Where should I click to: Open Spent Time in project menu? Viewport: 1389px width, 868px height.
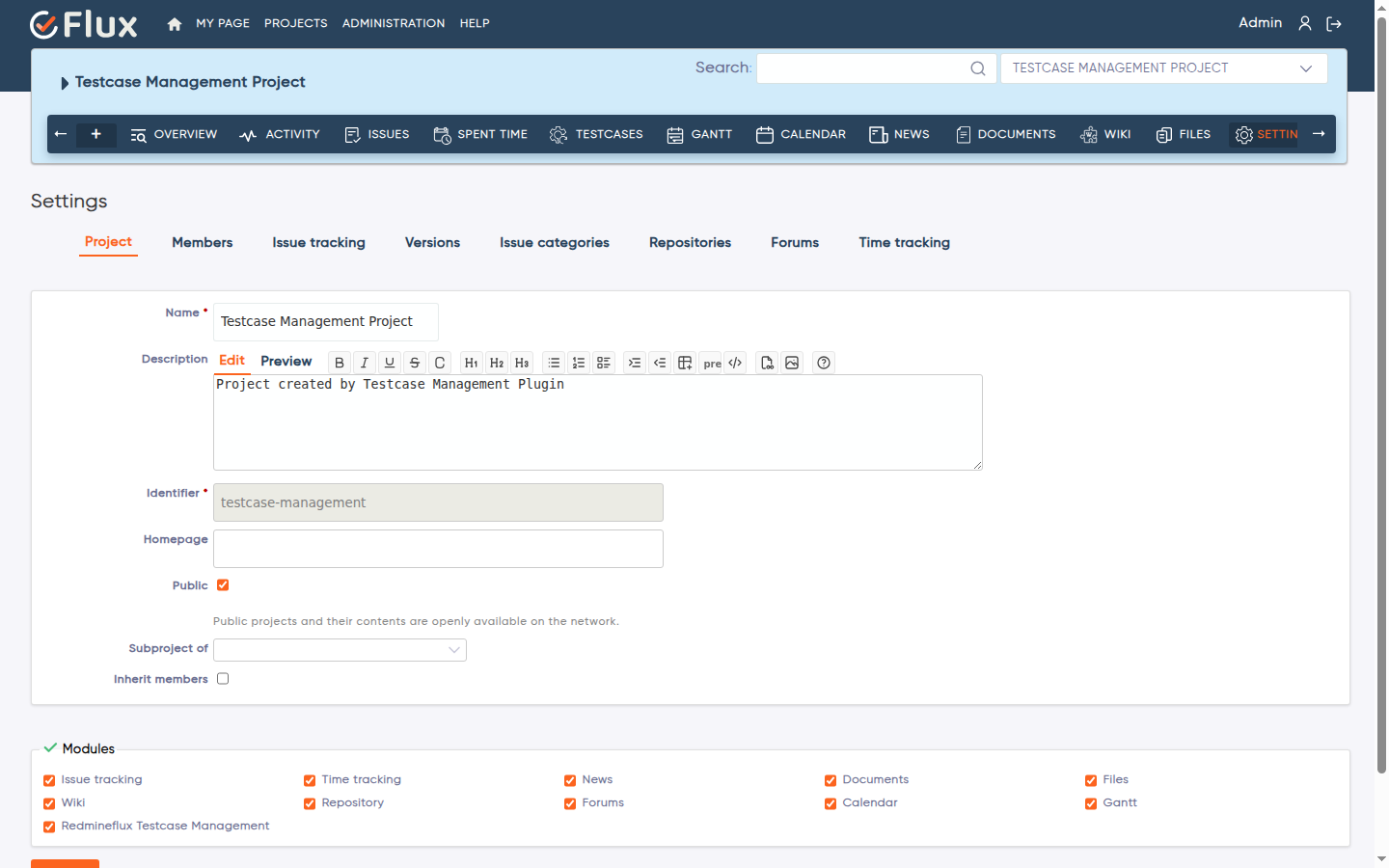480,135
